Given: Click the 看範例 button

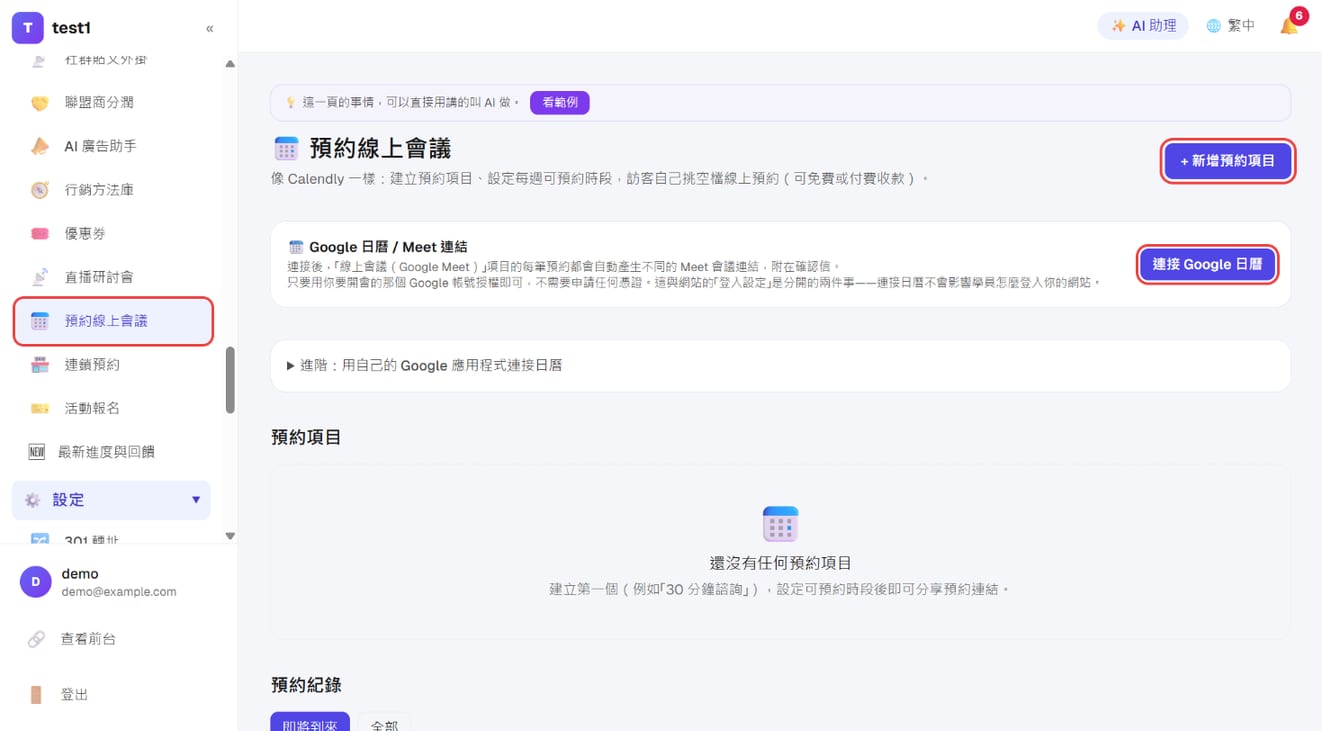Looking at the screenshot, I should pyautogui.click(x=560, y=103).
